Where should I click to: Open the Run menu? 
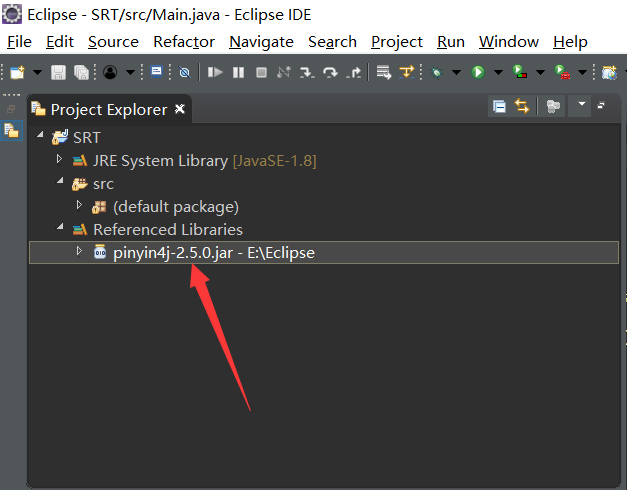click(x=451, y=42)
